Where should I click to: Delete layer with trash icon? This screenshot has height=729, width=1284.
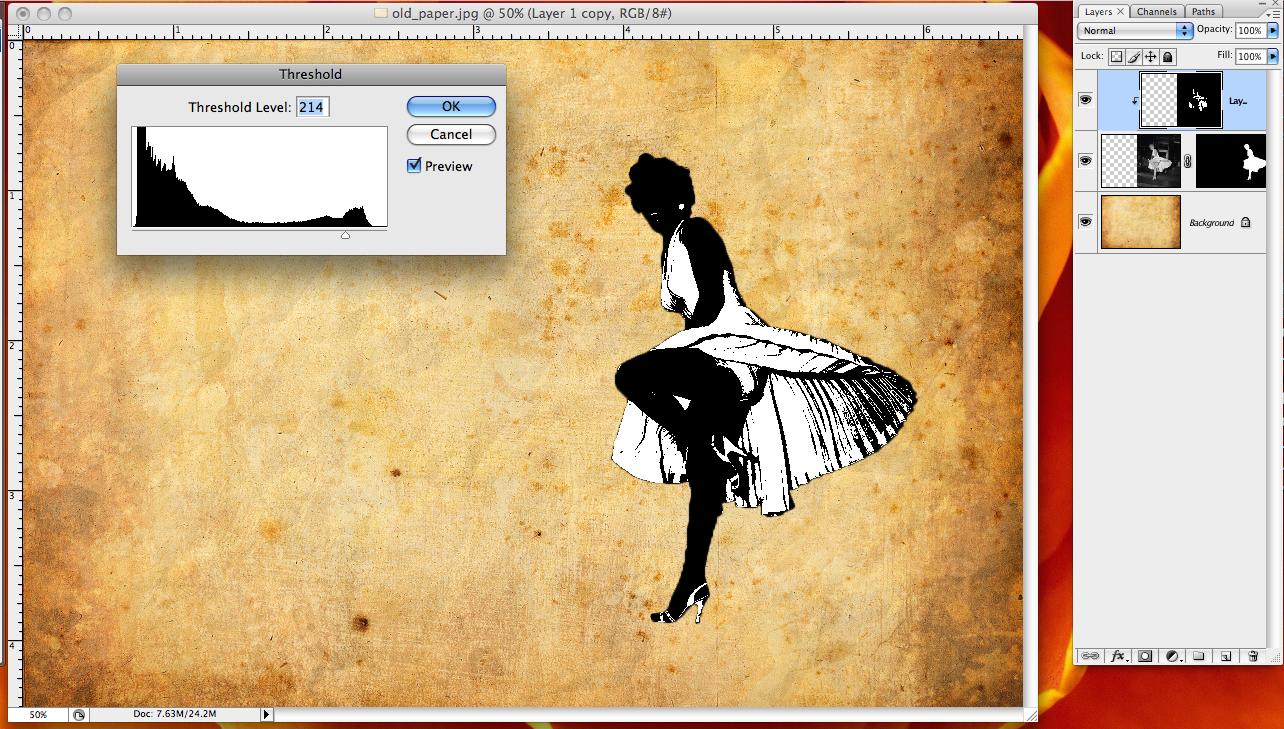tap(1252, 656)
